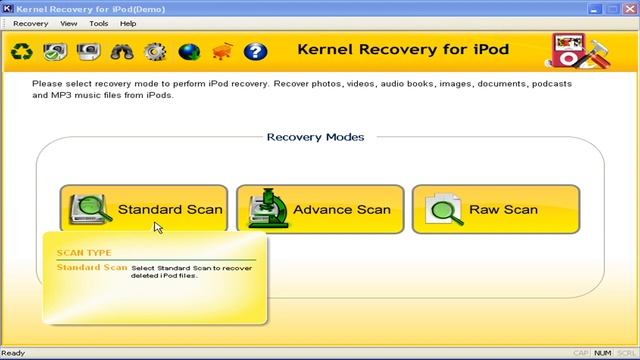Start the Standard Scan mode
Image resolution: width=640 pixels, height=360 pixels.
(144, 209)
